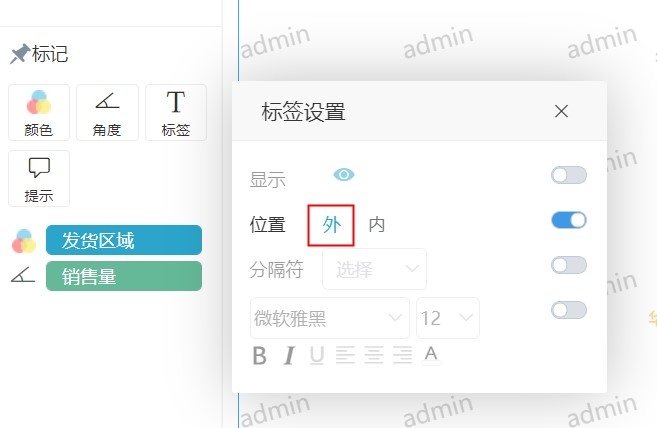Click the 标记 section heading
The width and height of the screenshot is (657, 428).
pos(50,54)
